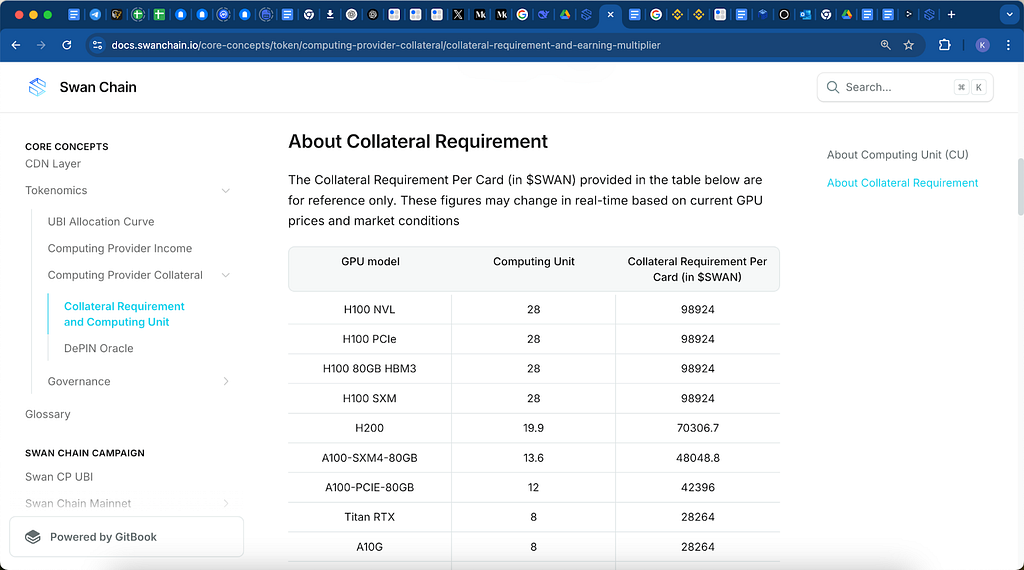The height and width of the screenshot is (570, 1024).
Task: Click the 70306.7 collateral value
Action: pyautogui.click(x=697, y=428)
